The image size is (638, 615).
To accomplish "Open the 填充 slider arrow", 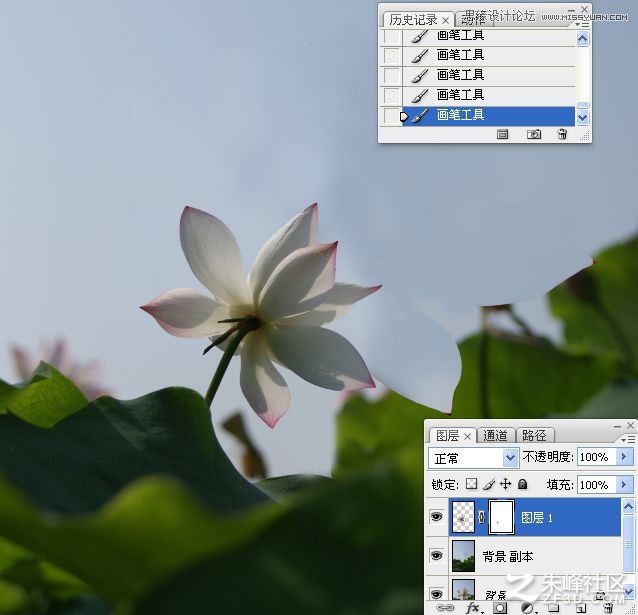I will click(625, 485).
